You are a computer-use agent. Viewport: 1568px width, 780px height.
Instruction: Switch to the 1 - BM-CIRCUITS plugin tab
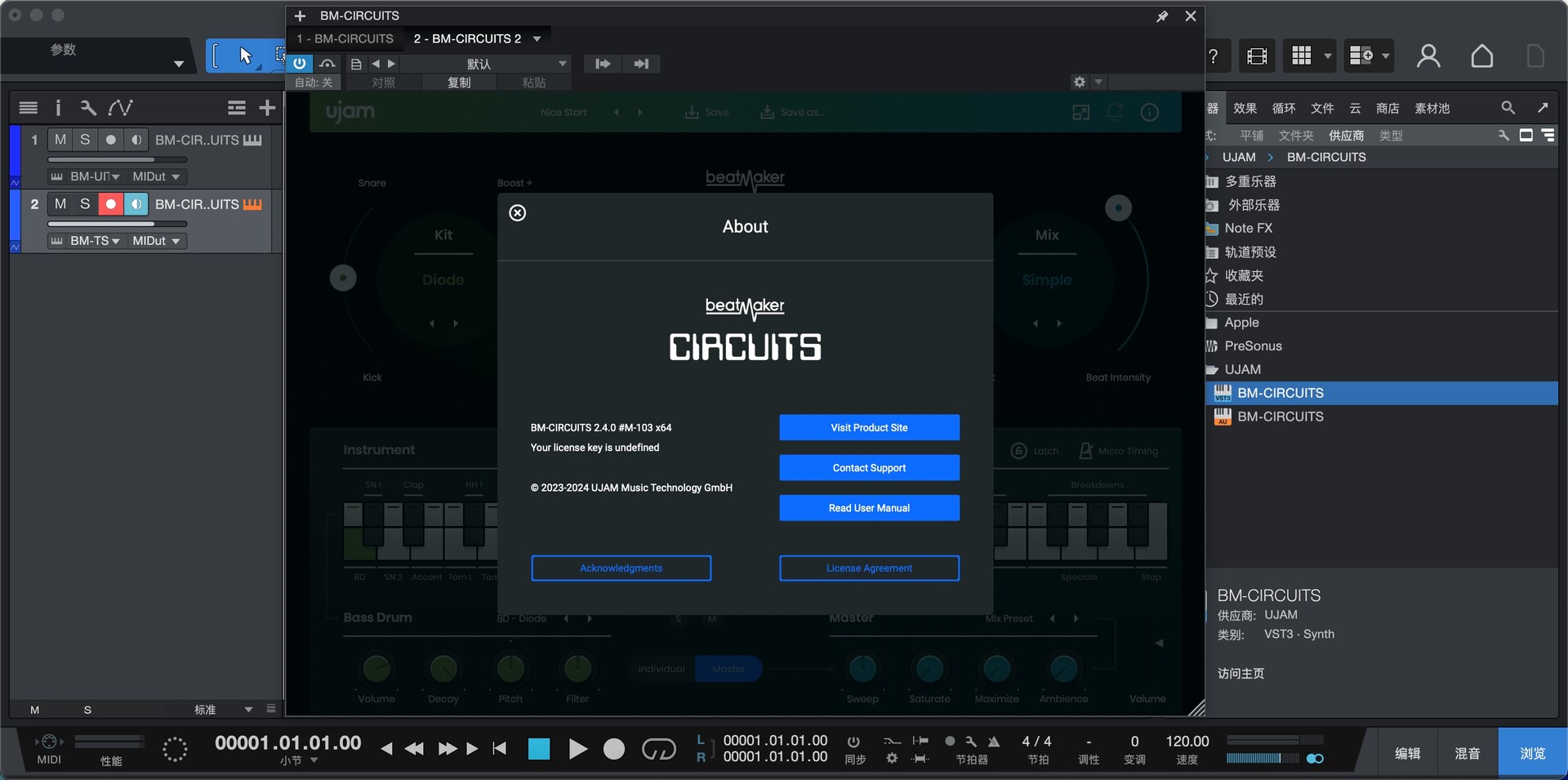point(345,38)
